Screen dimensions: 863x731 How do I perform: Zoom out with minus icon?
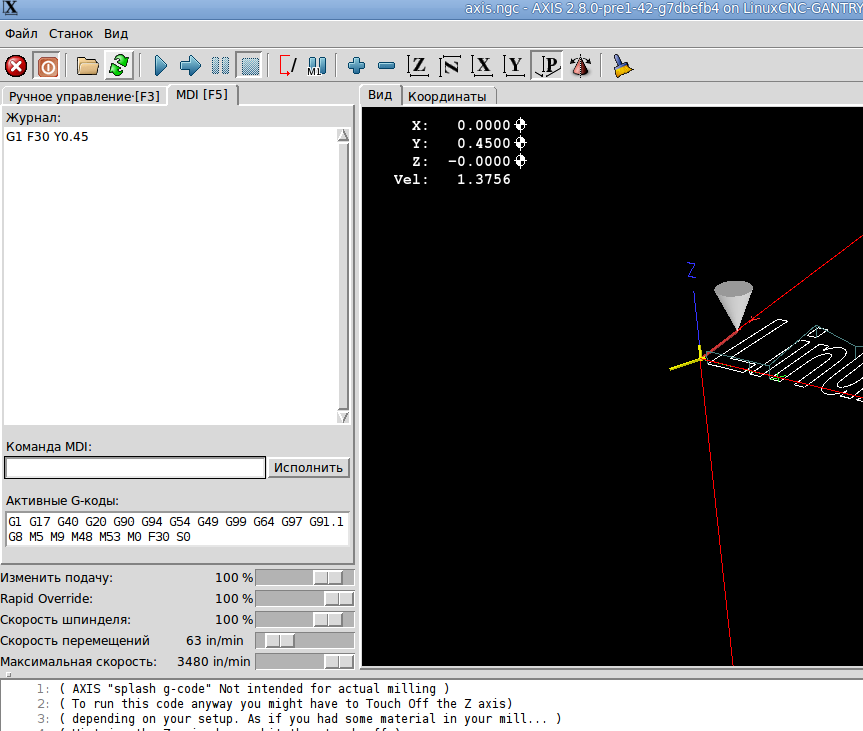pos(387,66)
